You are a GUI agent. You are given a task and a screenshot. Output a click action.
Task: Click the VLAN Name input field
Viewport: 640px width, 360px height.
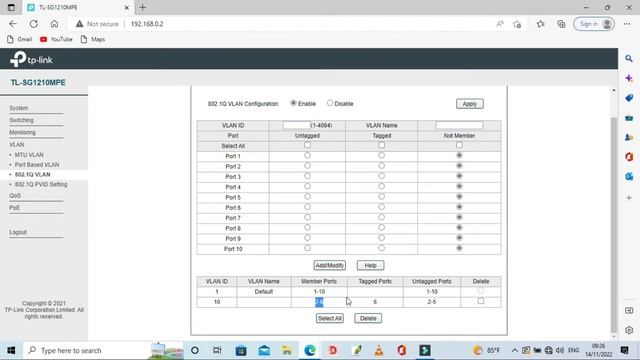point(459,125)
